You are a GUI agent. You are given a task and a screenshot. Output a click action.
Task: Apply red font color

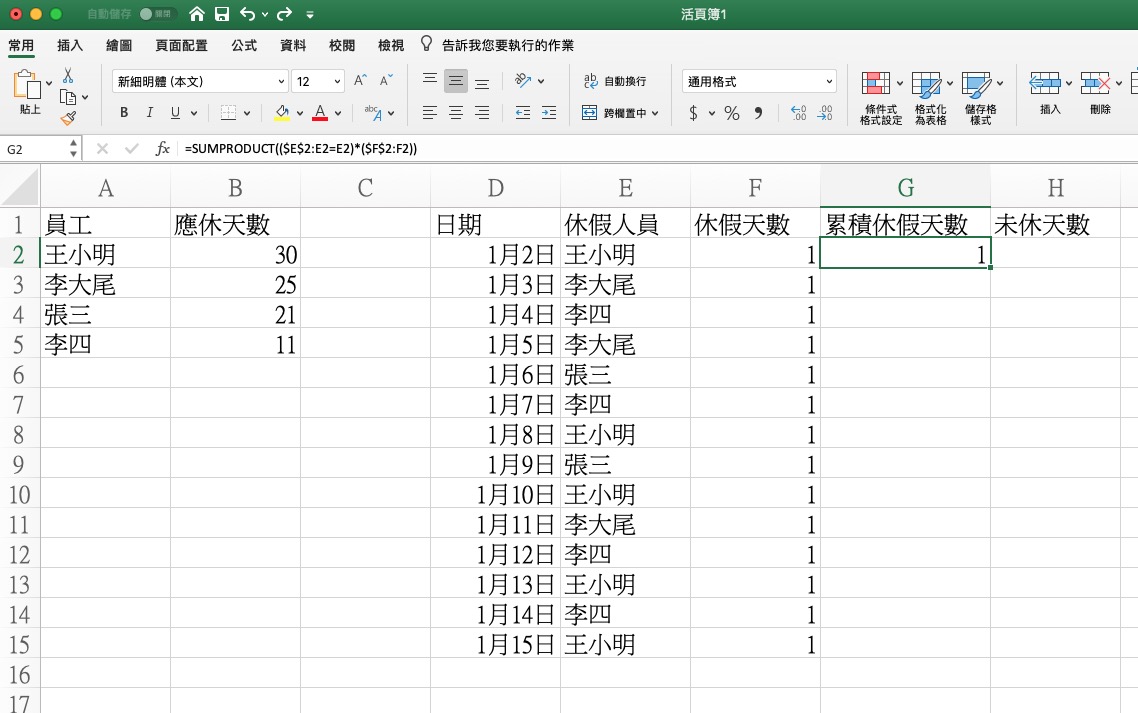[320, 113]
